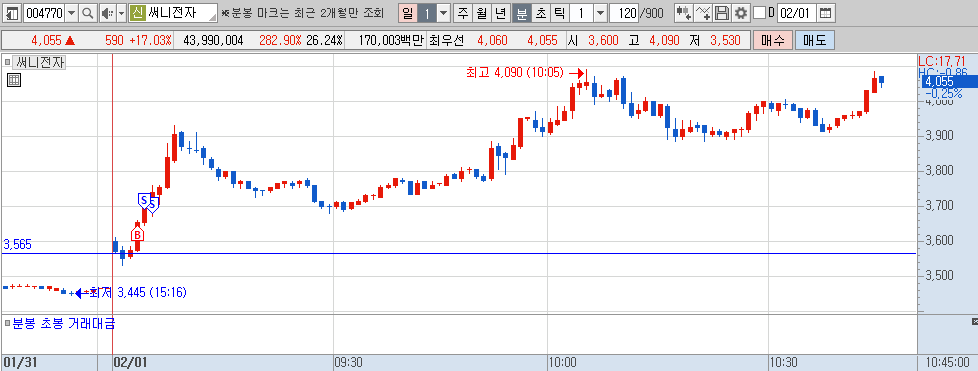
Task: Open the minute interval dropdown after 틱
Action: coord(600,12)
